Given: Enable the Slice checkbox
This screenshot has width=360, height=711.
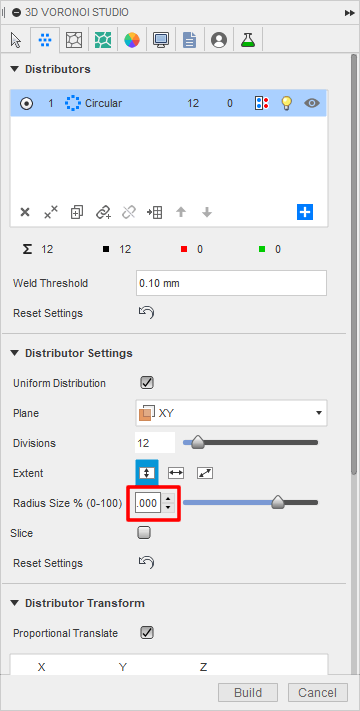Looking at the screenshot, I should click(x=144, y=533).
